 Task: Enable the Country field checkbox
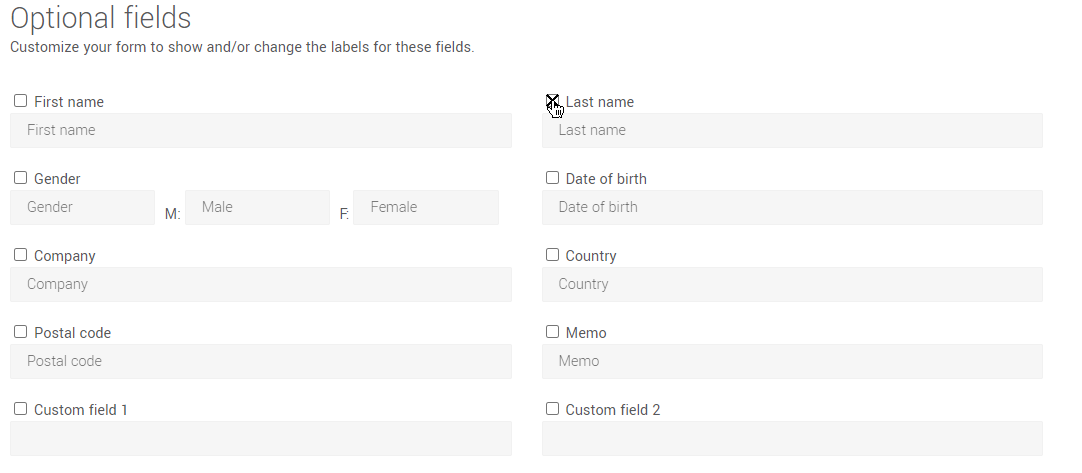(552, 255)
